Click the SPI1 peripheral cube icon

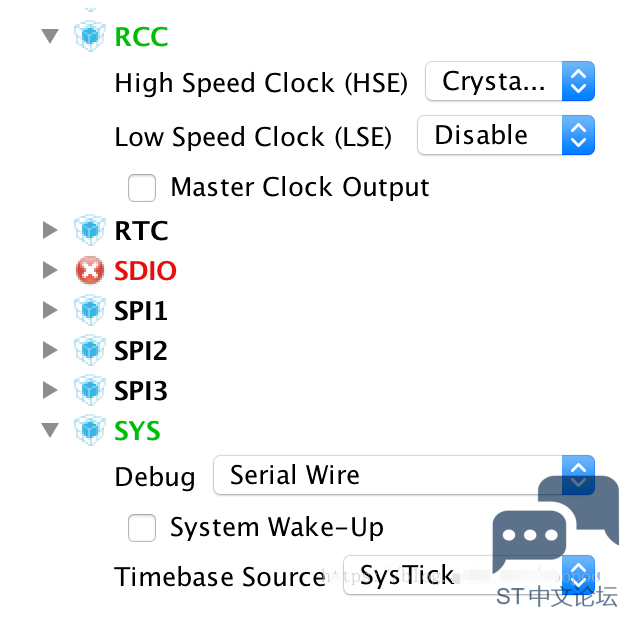point(90,310)
